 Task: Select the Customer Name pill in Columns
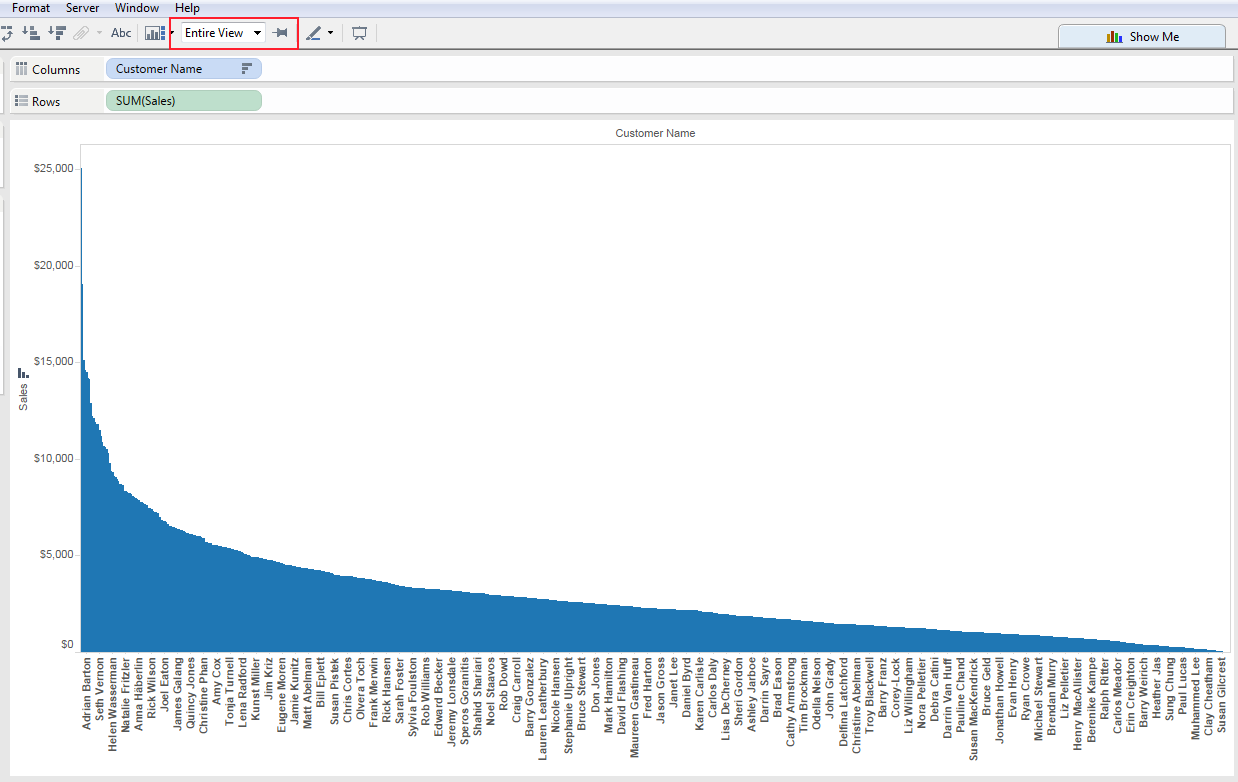183,69
